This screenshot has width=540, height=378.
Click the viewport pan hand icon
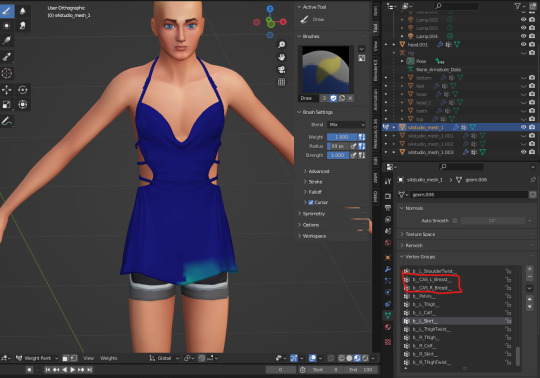[281, 57]
